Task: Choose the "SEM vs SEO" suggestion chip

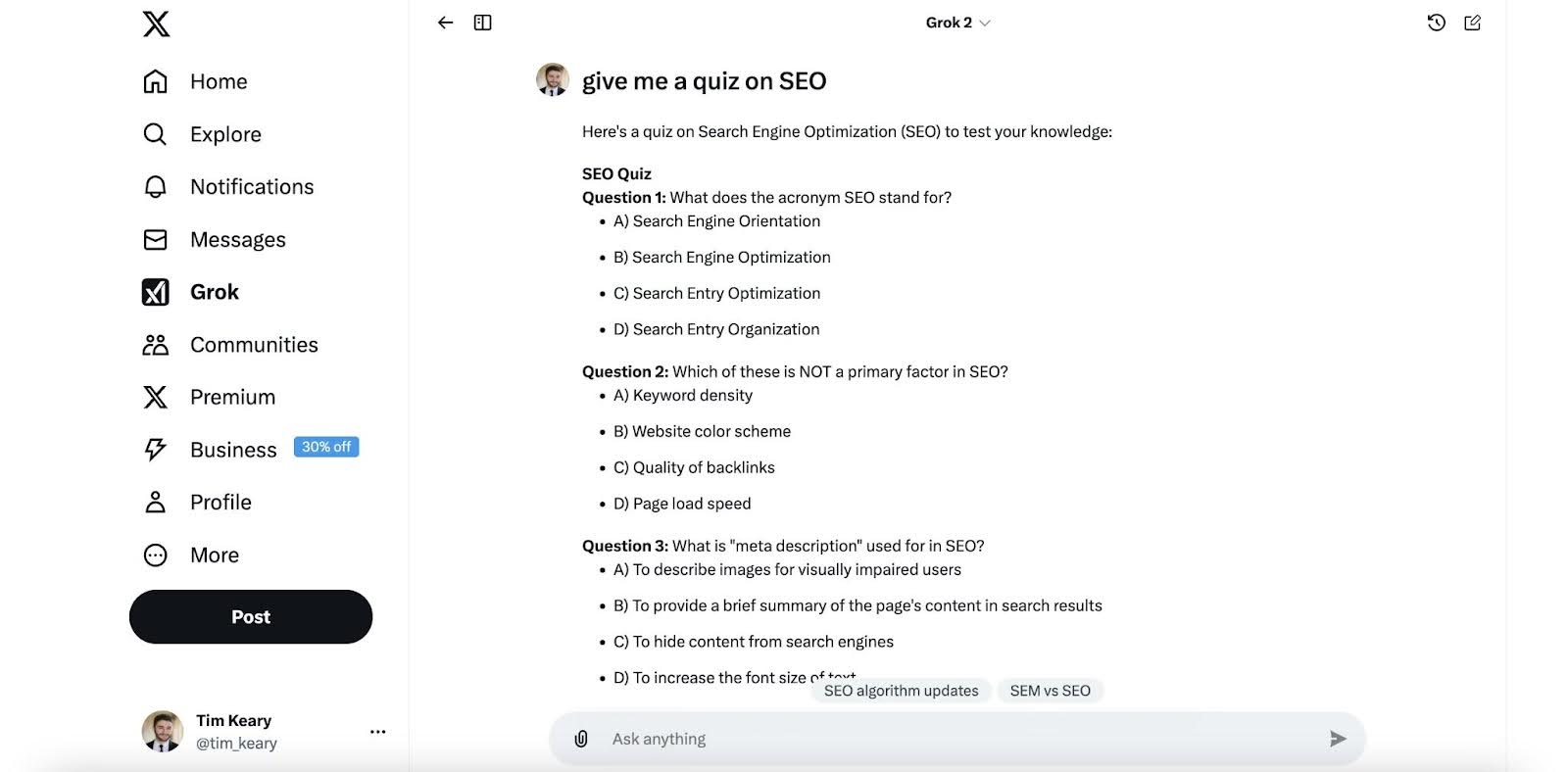Action: tap(1050, 691)
